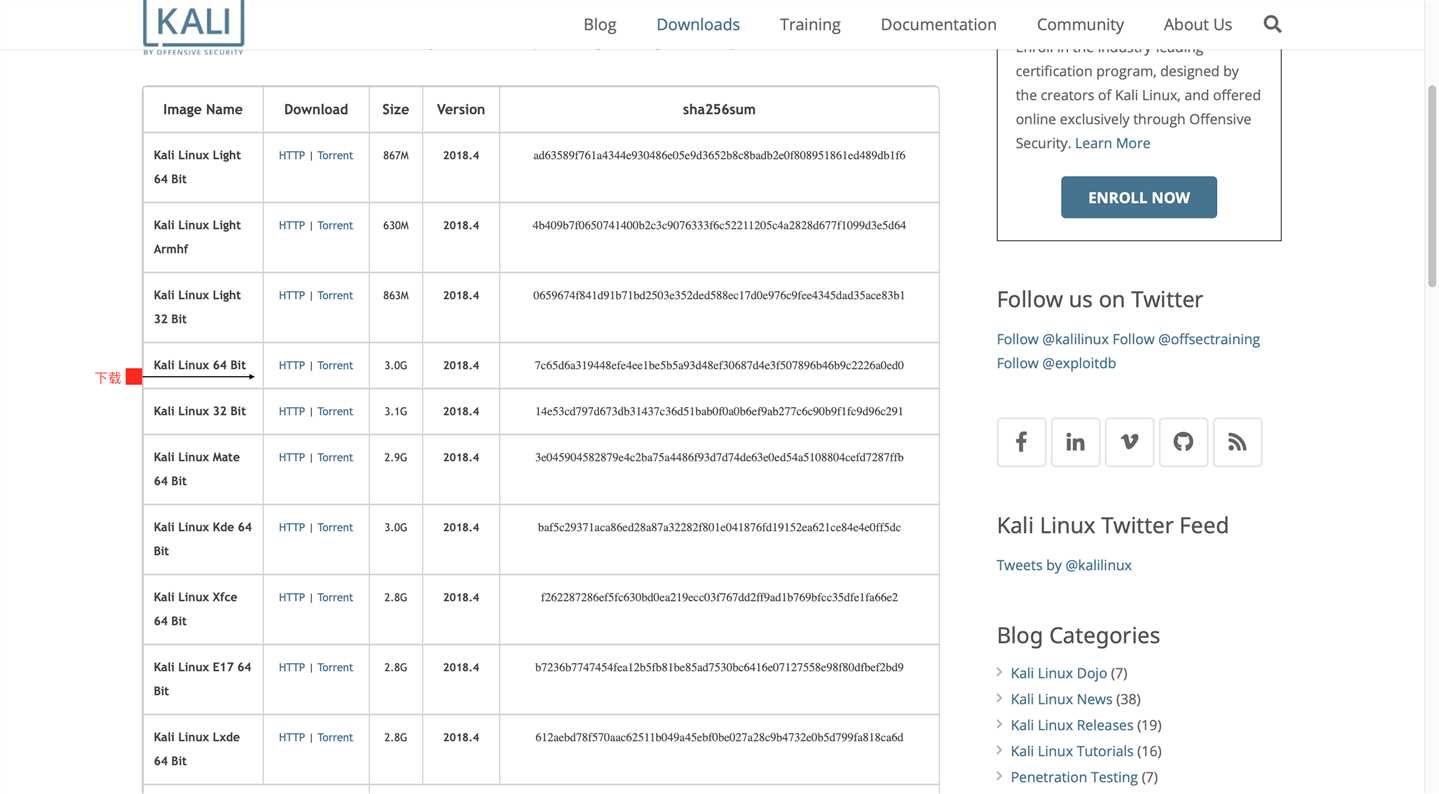Download Kali Linux Mate 64 Bit via Torrent

coord(335,457)
